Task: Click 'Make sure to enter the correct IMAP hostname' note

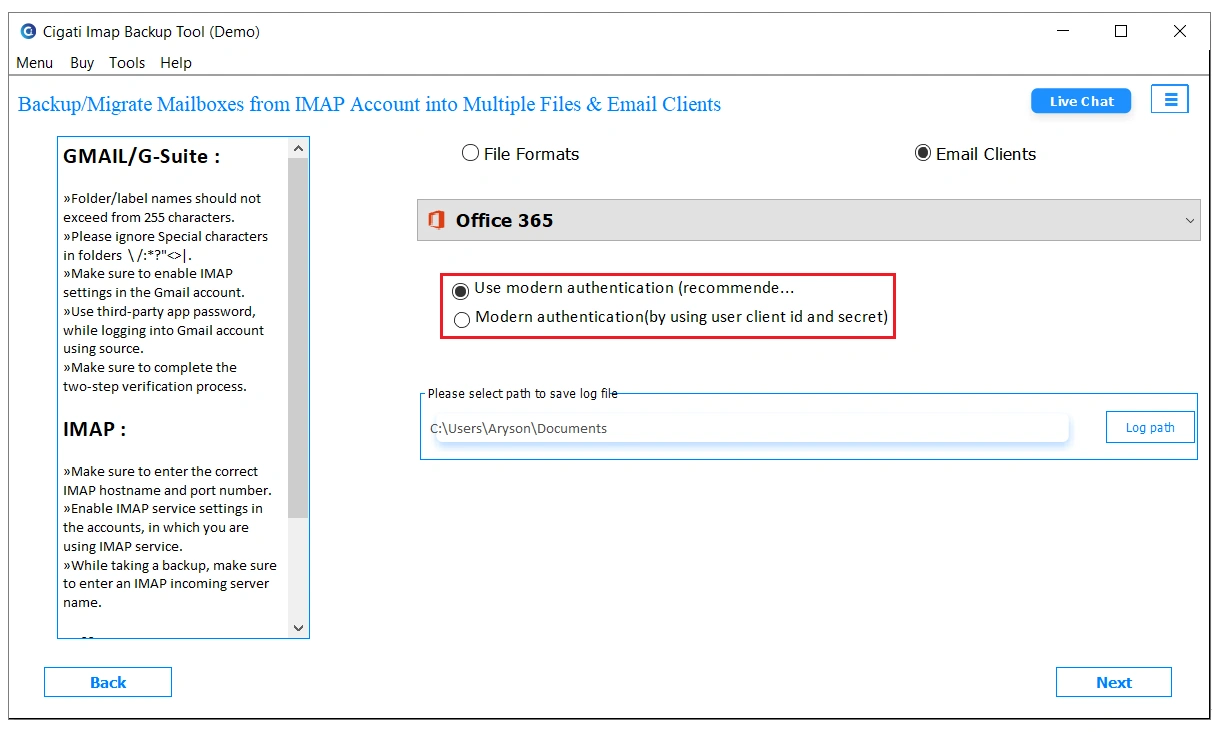Action: click(167, 481)
